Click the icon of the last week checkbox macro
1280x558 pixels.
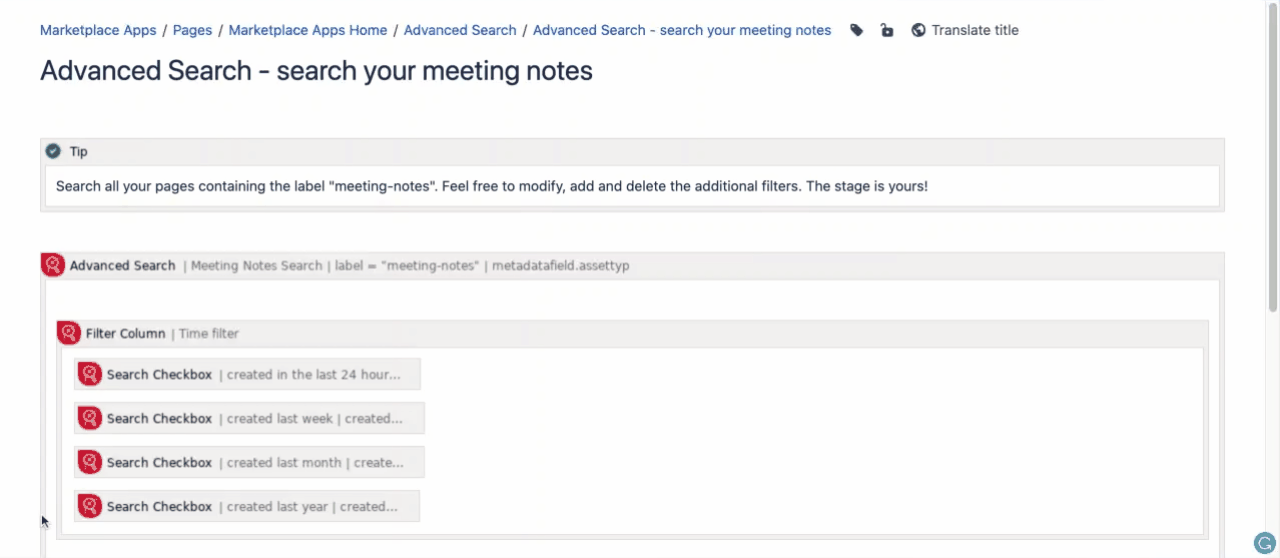click(x=90, y=418)
